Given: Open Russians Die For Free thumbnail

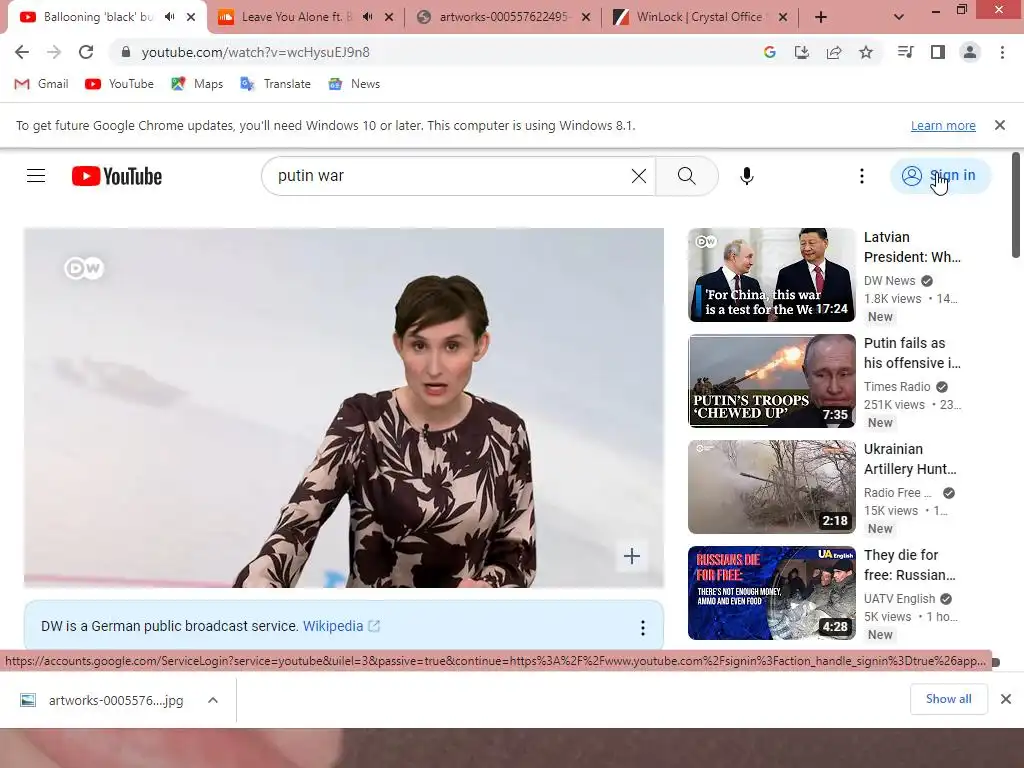Looking at the screenshot, I should (771, 593).
